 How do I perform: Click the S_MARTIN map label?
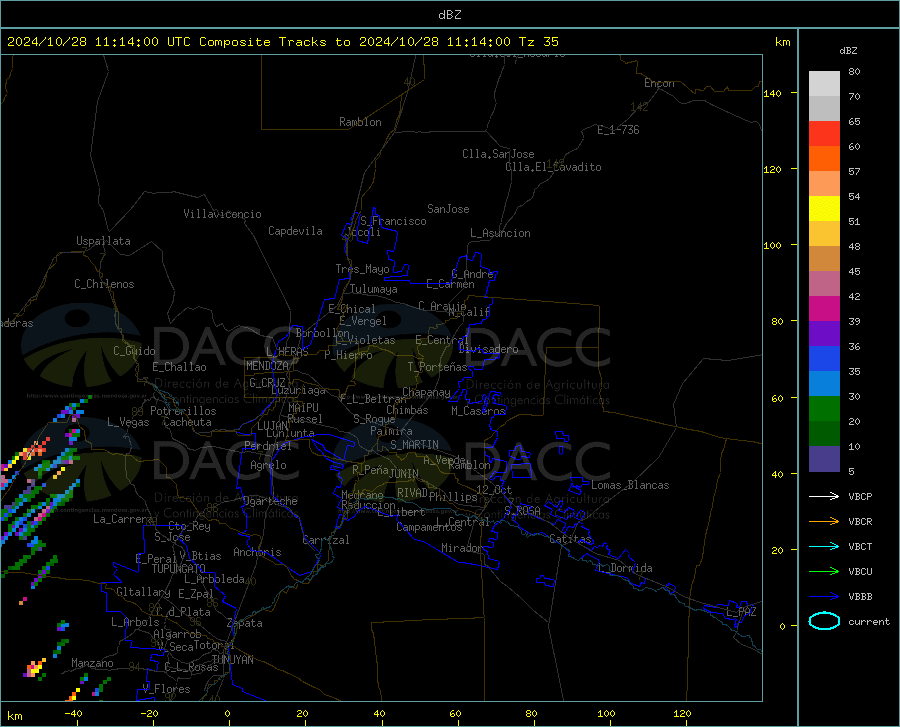click(414, 445)
